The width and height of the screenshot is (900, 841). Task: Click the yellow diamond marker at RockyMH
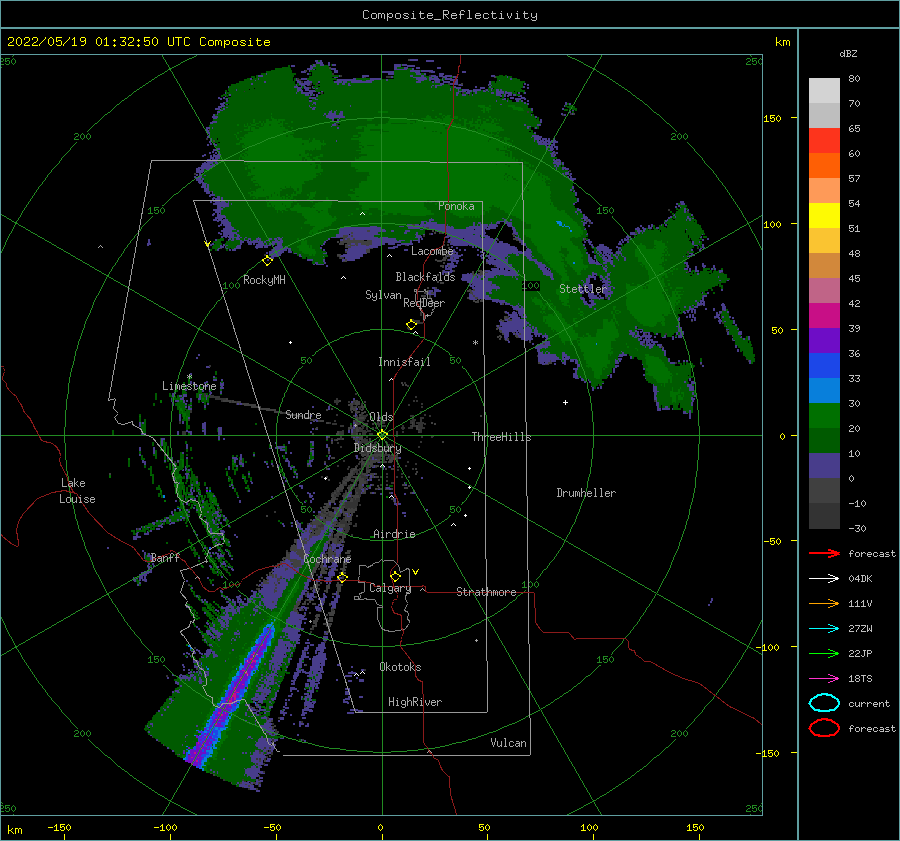coord(267,261)
